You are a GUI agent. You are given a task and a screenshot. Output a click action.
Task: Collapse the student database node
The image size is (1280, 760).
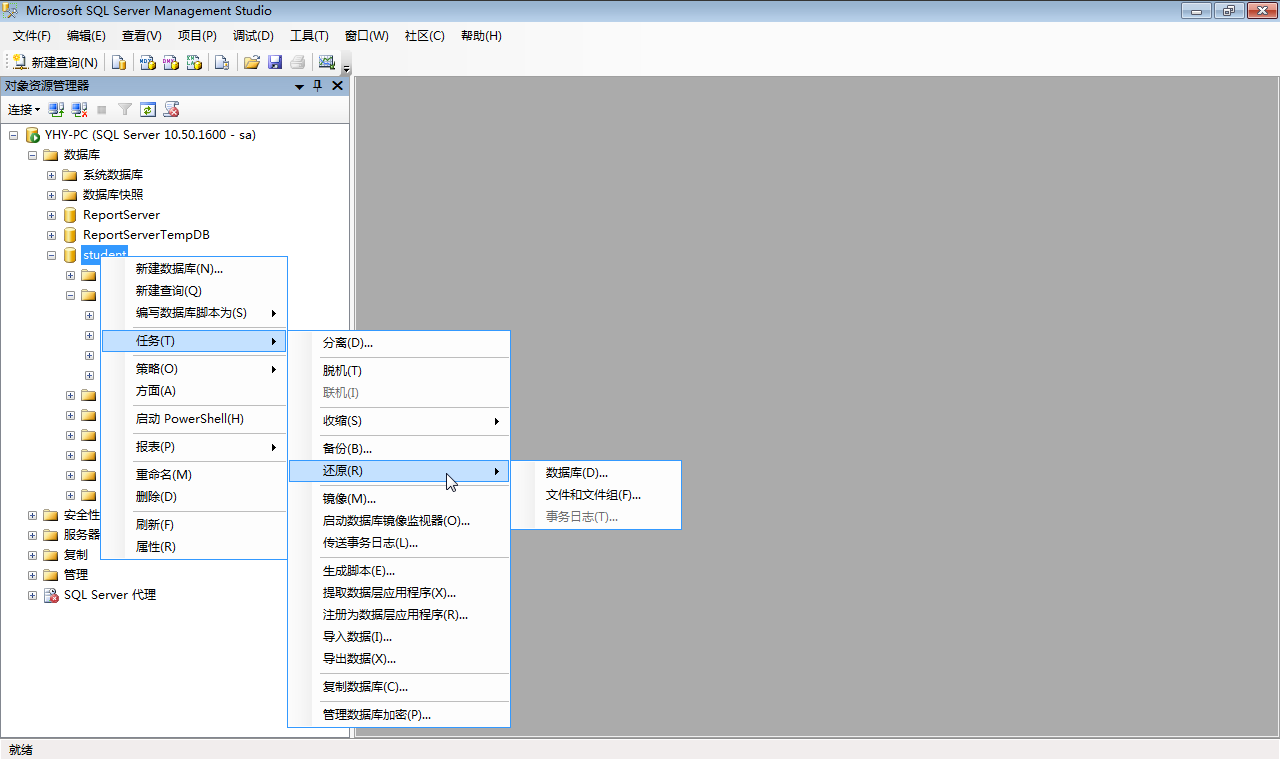(x=51, y=255)
